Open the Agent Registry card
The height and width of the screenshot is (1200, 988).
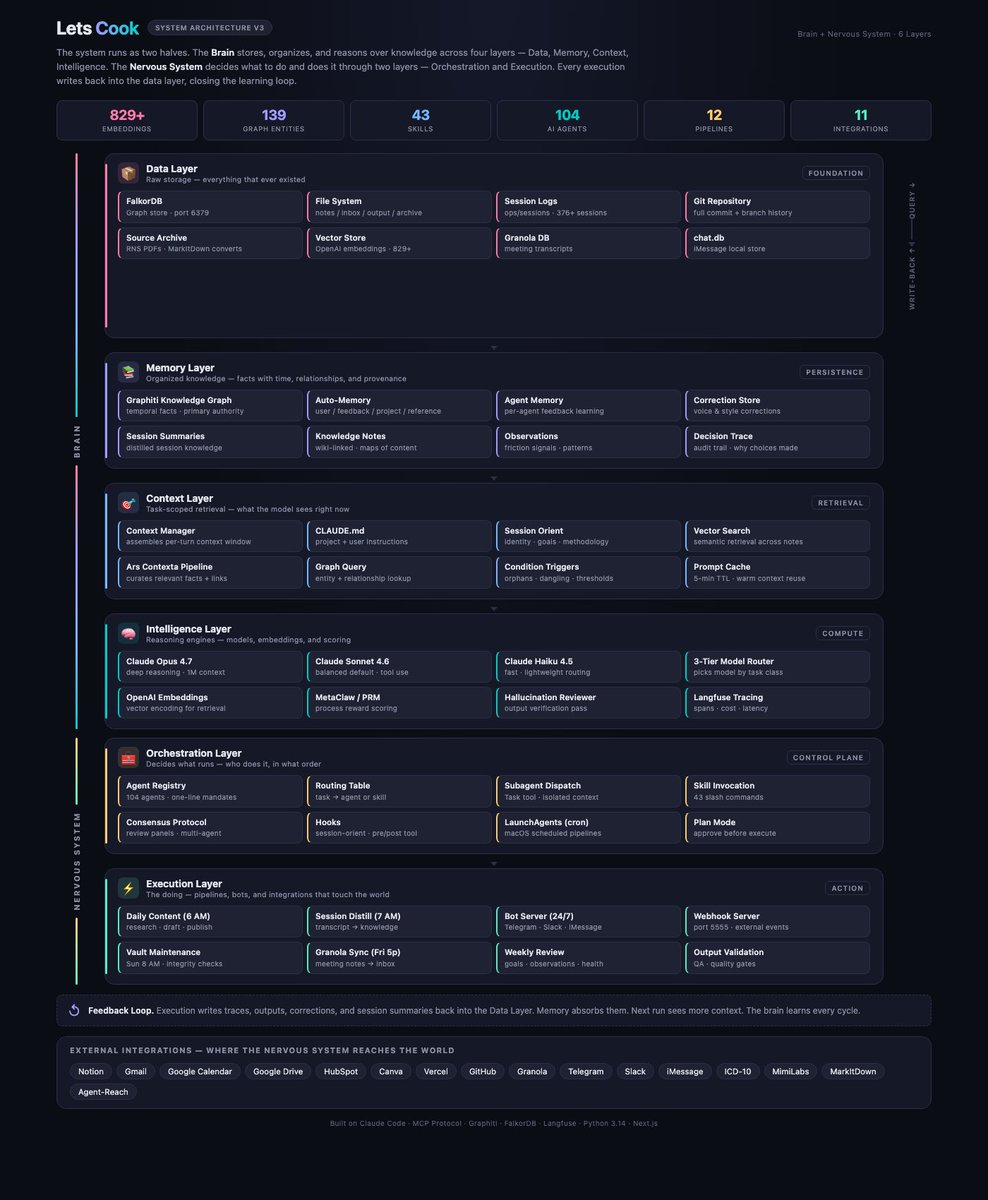point(209,792)
